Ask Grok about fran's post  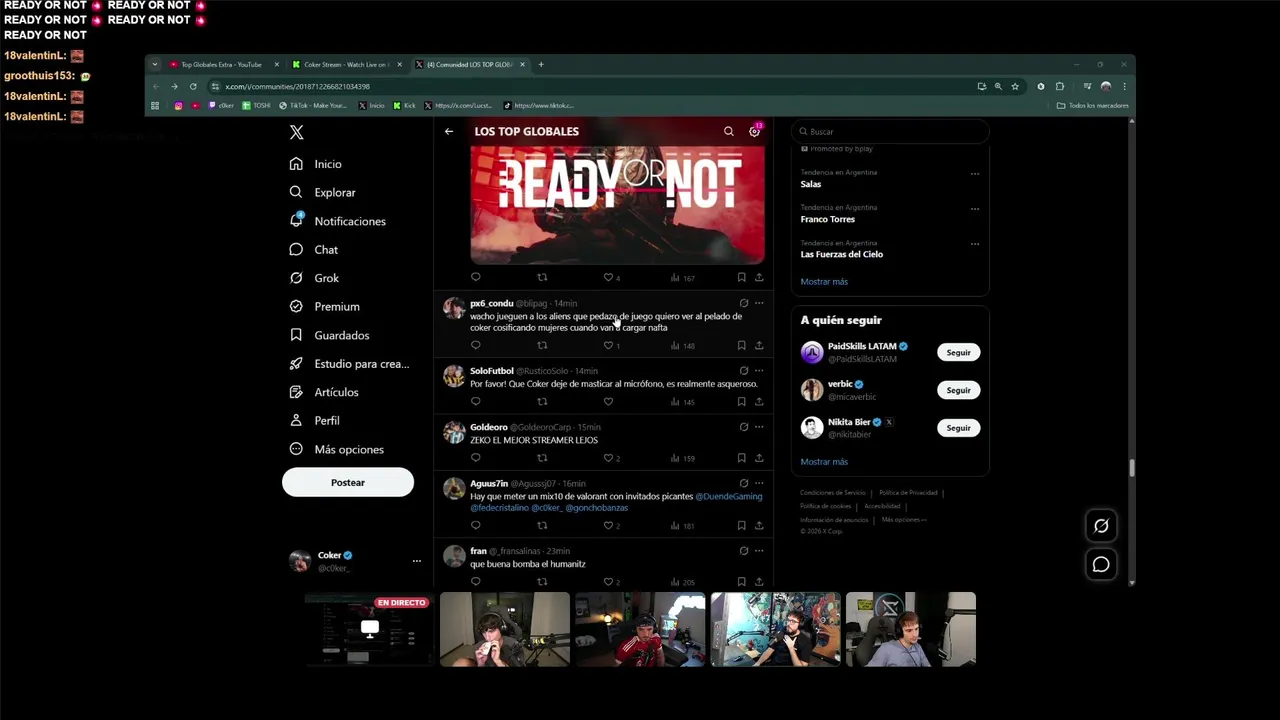pos(743,551)
